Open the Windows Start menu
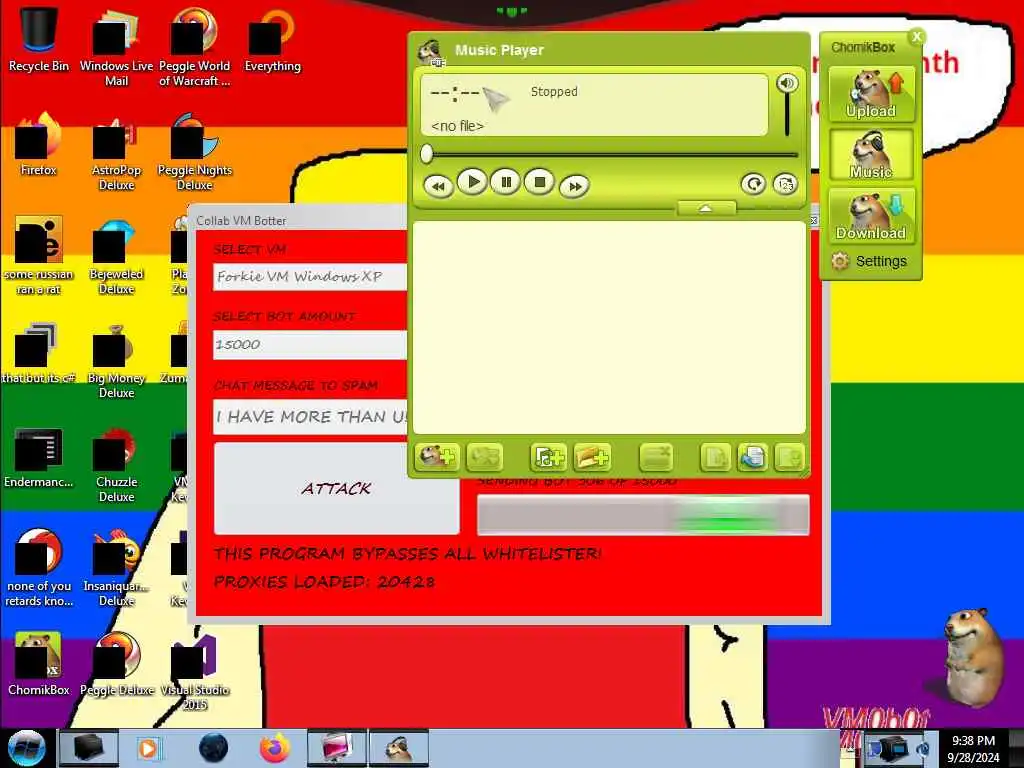The width and height of the screenshot is (1024, 768). (x=26, y=748)
